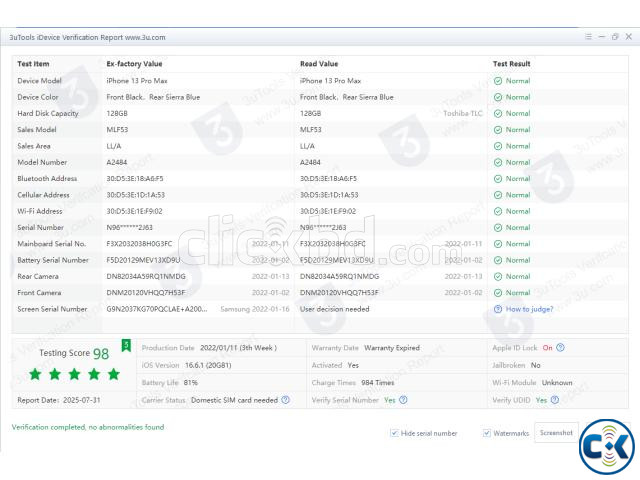Screen dimensions: 640x480
Task: Click the Domestic SIM card needed text
Action: [234, 400]
